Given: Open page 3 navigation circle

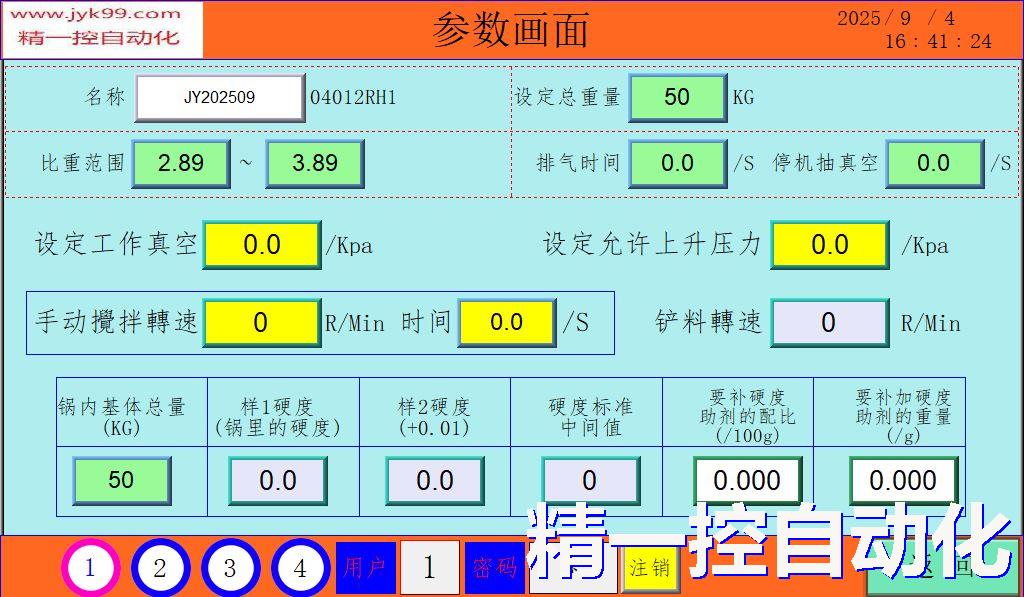Looking at the screenshot, I should pyautogui.click(x=229, y=564).
